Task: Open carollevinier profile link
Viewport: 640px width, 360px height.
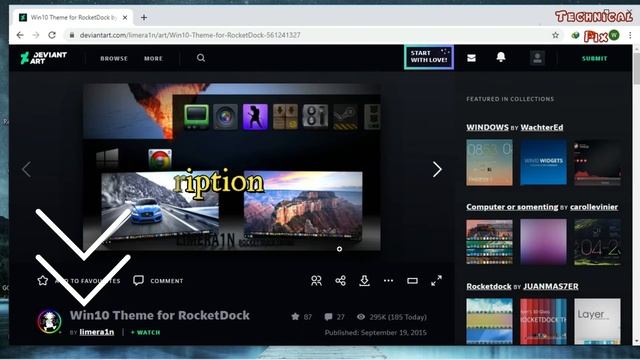Action: tap(594, 207)
